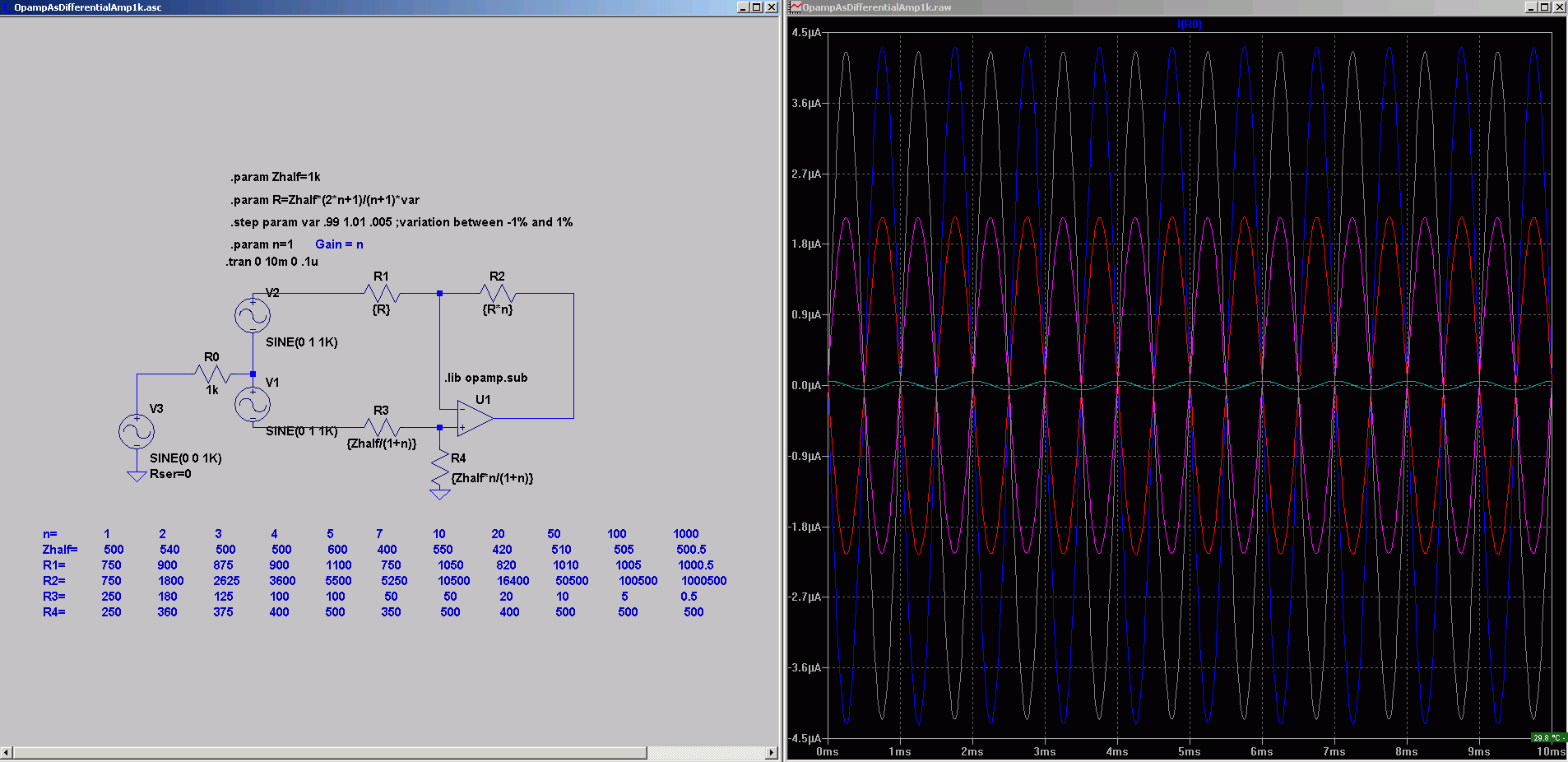Click the .lib opamp.sub directive
This screenshot has height=762, width=1568.
[486, 378]
